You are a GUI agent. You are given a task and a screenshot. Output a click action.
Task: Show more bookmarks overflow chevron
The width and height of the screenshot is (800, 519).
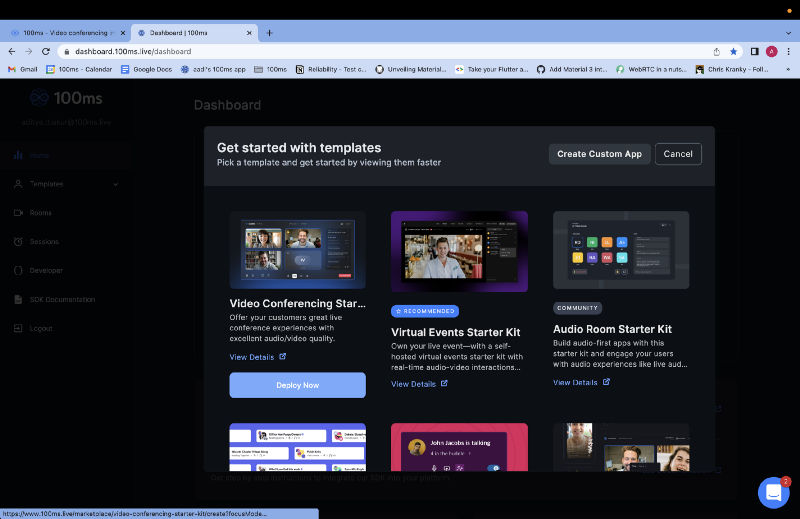coord(788,69)
